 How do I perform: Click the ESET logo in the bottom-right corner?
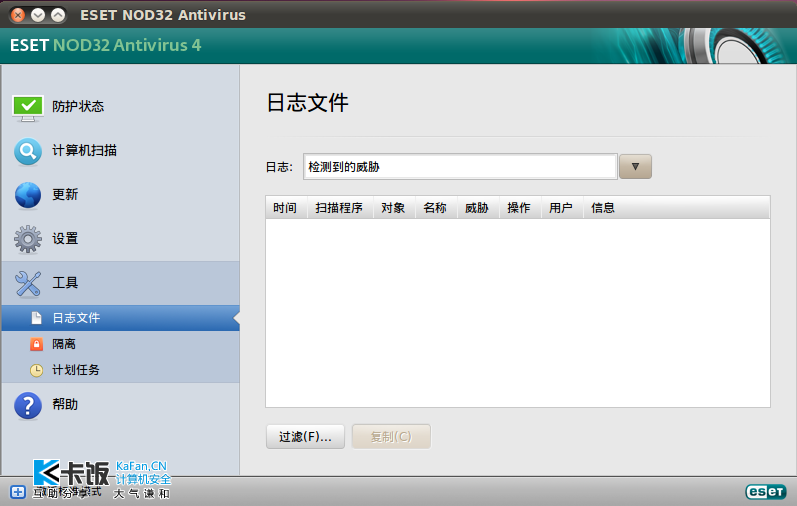point(765,492)
